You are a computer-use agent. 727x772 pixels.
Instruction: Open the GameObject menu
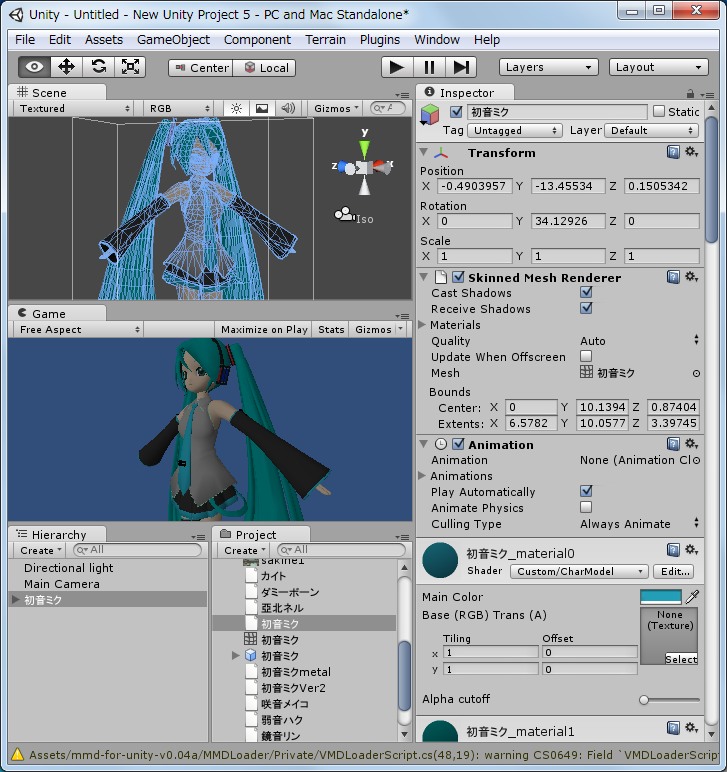[x=173, y=39]
